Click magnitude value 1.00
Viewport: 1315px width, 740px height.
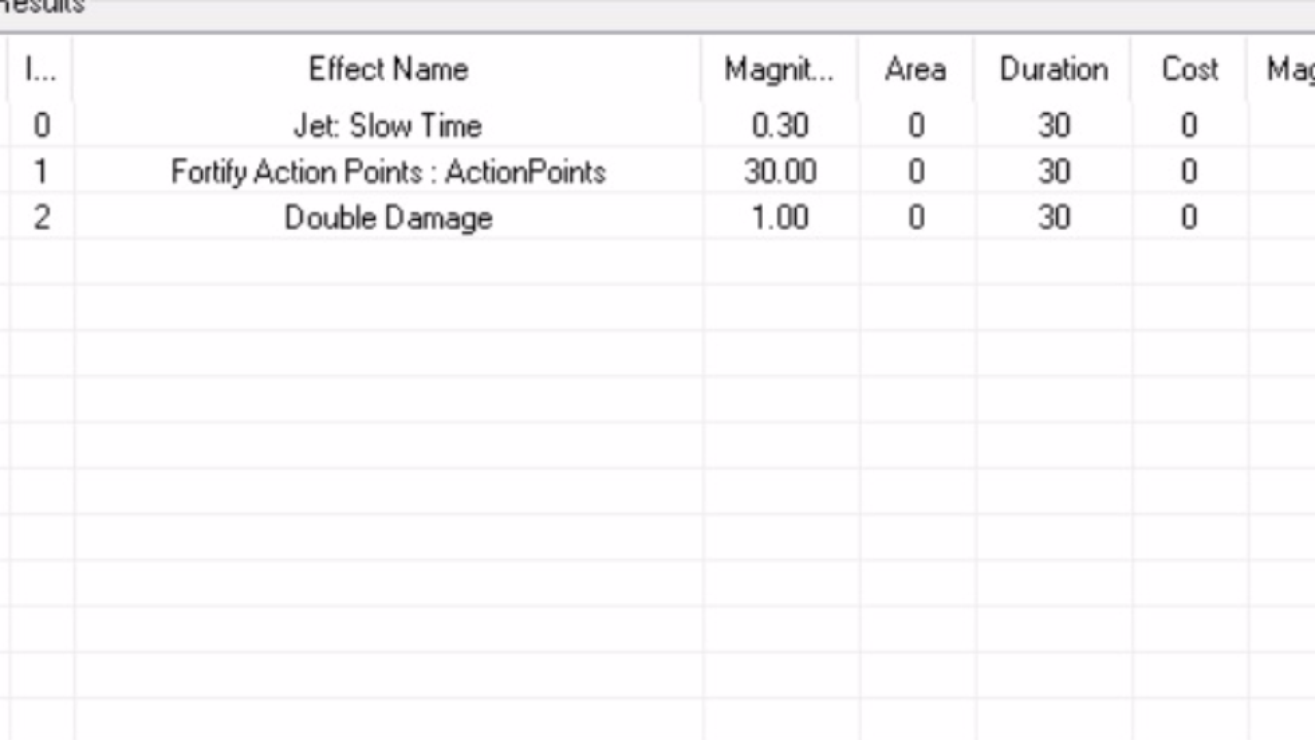click(x=780, y=218)
